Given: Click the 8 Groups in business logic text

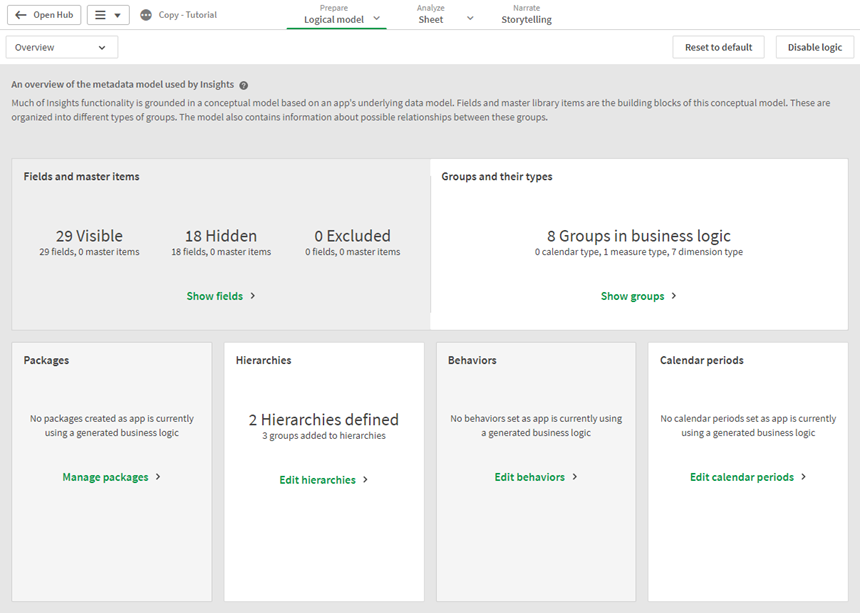Looking at the screenshot, I should (x=638, y=236).
